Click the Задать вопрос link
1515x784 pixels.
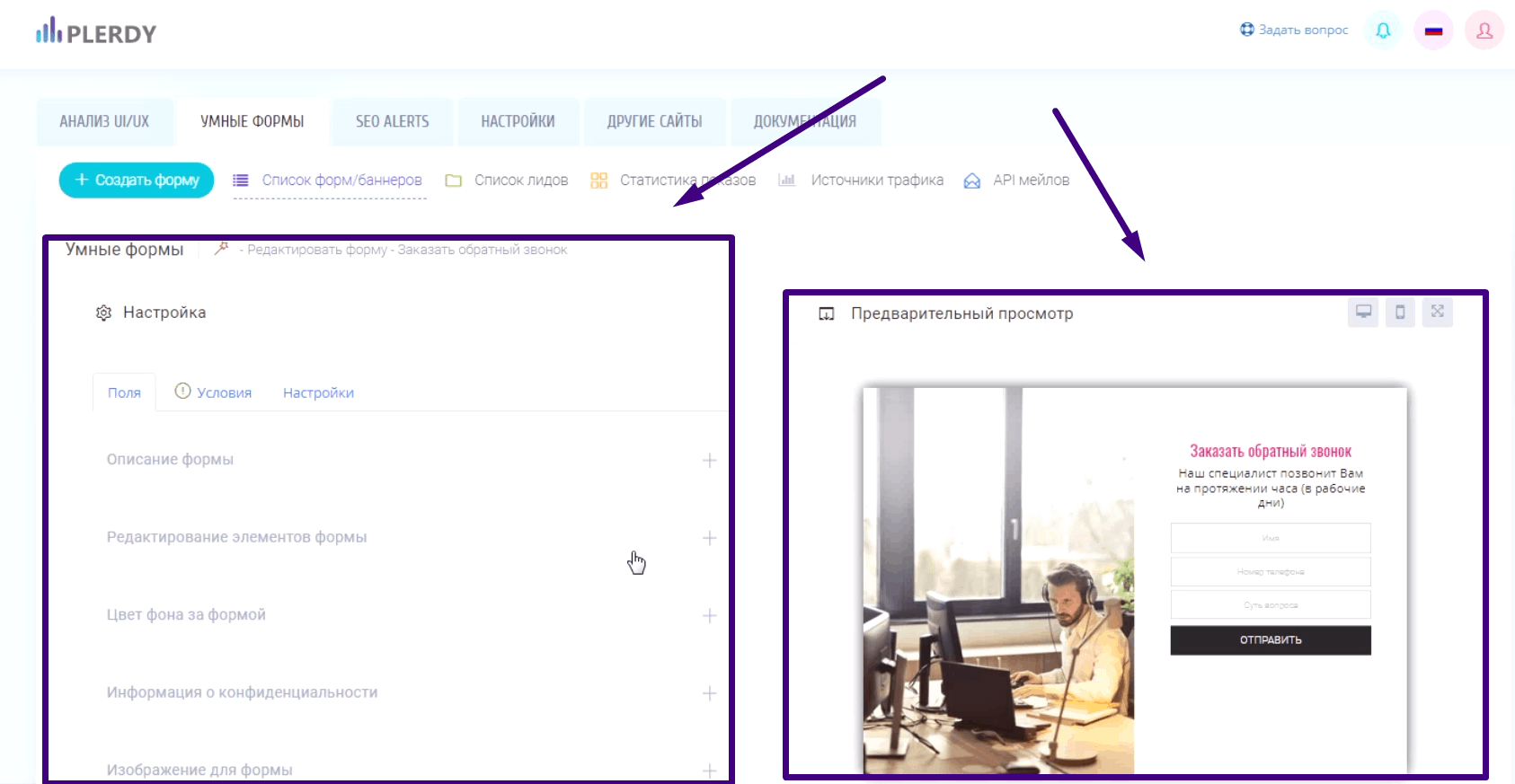point(1294,30)
